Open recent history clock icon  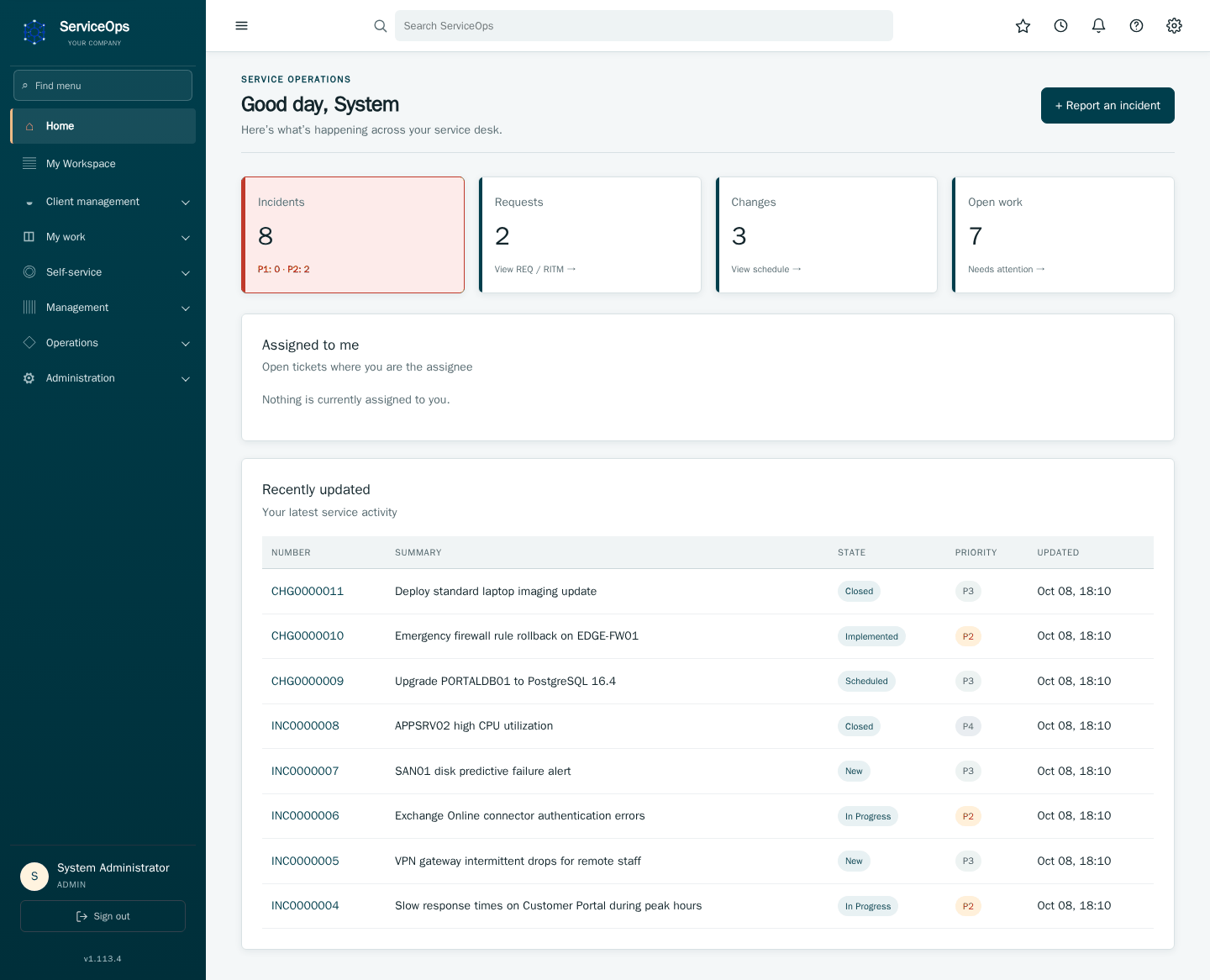pyautogui.click(x=1060, y=26)
